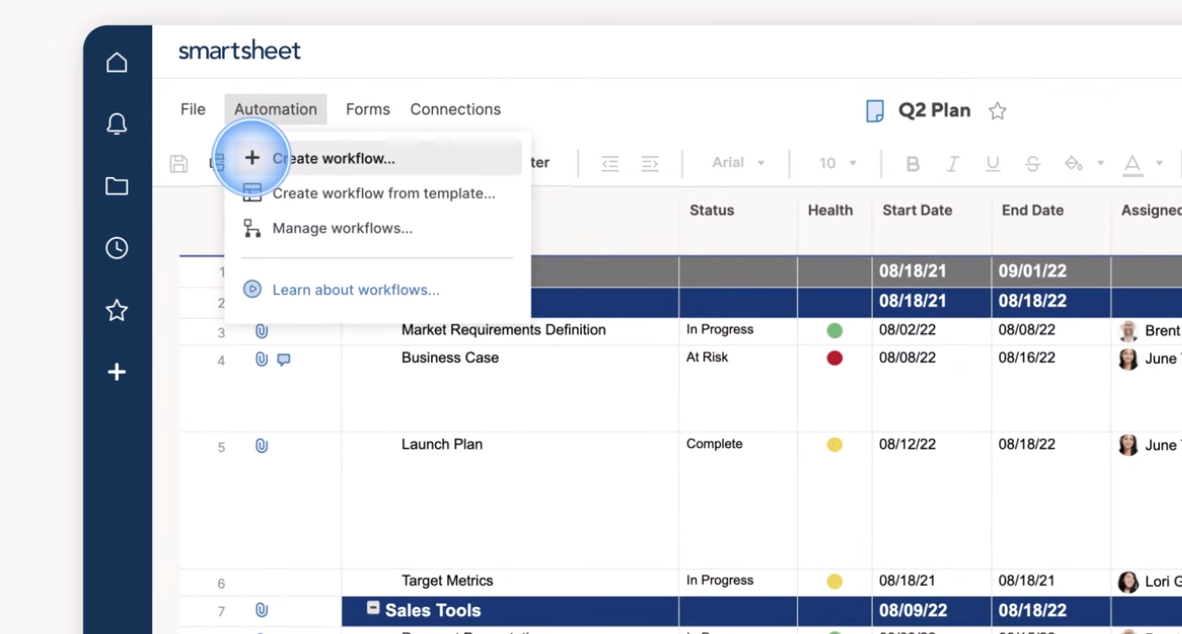Select the Business Case cell
Image resolution: width=1182 pixels, height=634 pixels.
tap(450, 358)
